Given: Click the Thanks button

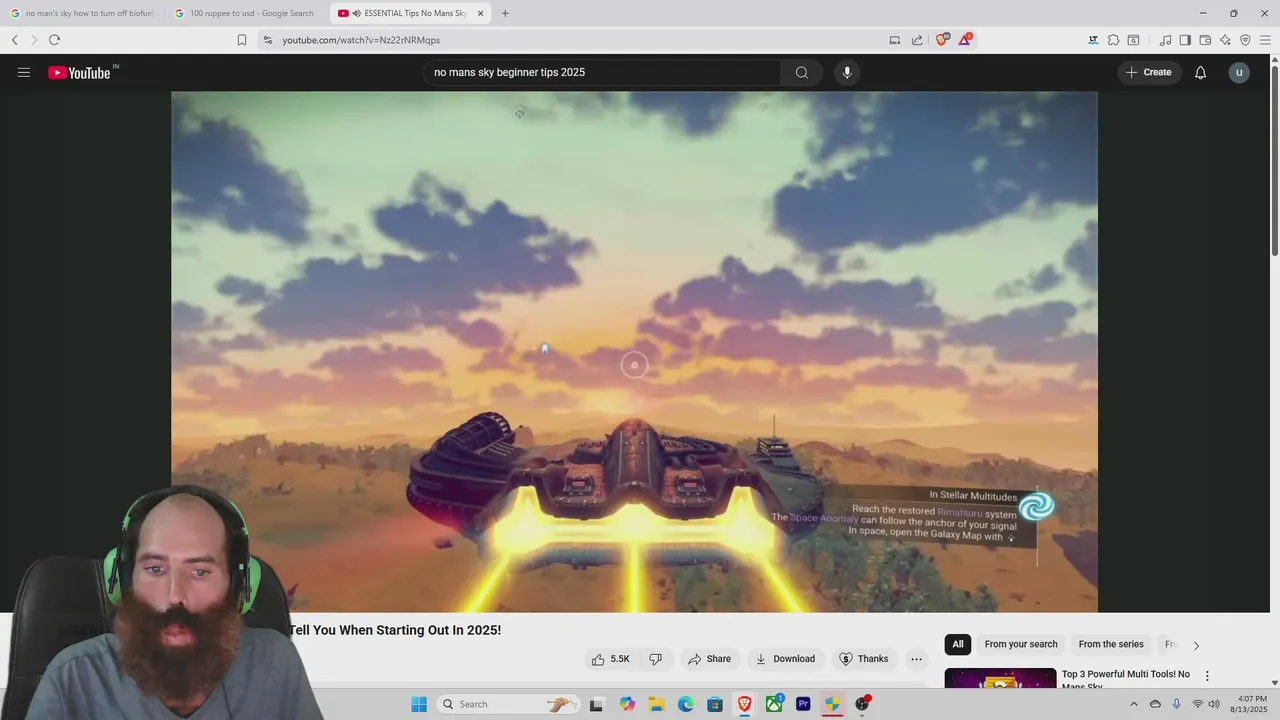Looking at the screenshot, I should [x=863, y=659].
